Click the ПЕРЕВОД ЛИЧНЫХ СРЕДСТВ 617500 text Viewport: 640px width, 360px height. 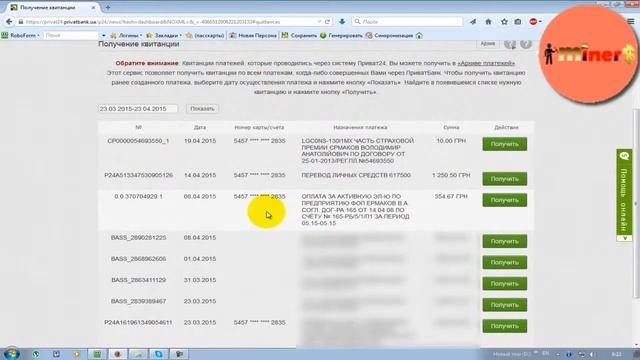356,175
